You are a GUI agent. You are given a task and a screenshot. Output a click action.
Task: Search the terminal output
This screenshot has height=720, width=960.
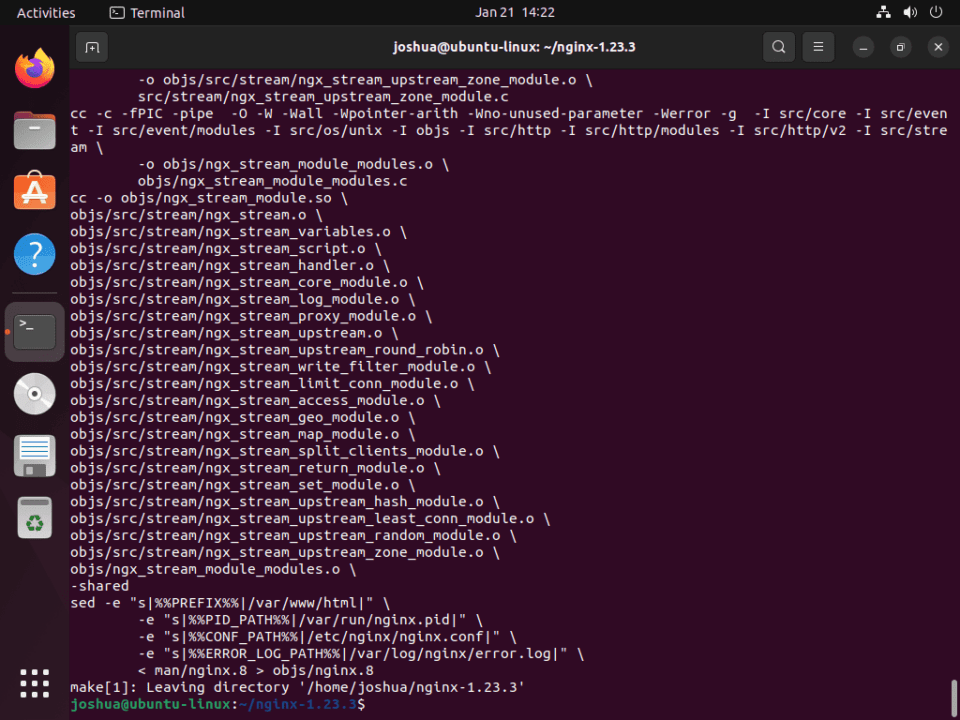point(778,47)
